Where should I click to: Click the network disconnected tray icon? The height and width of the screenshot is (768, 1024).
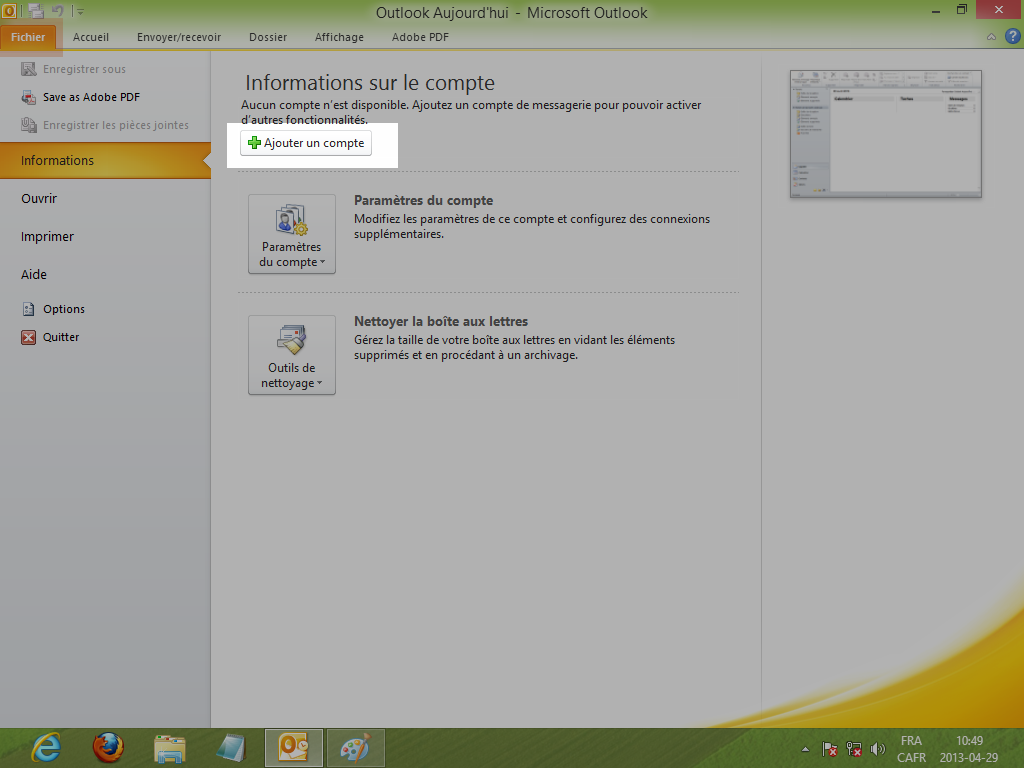pos(854,749)
